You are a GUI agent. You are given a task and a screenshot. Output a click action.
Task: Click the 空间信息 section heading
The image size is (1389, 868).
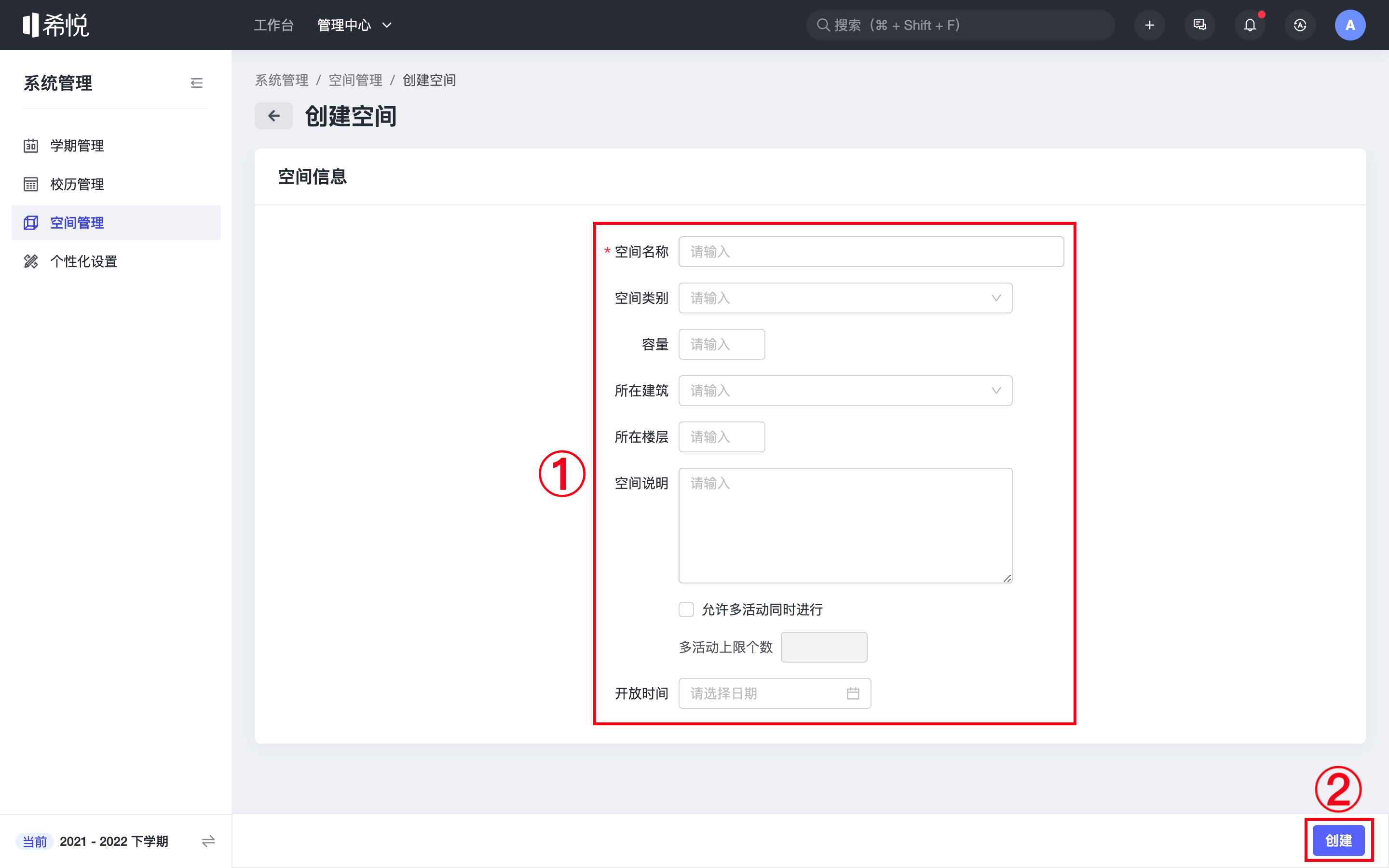click(312, 177)
